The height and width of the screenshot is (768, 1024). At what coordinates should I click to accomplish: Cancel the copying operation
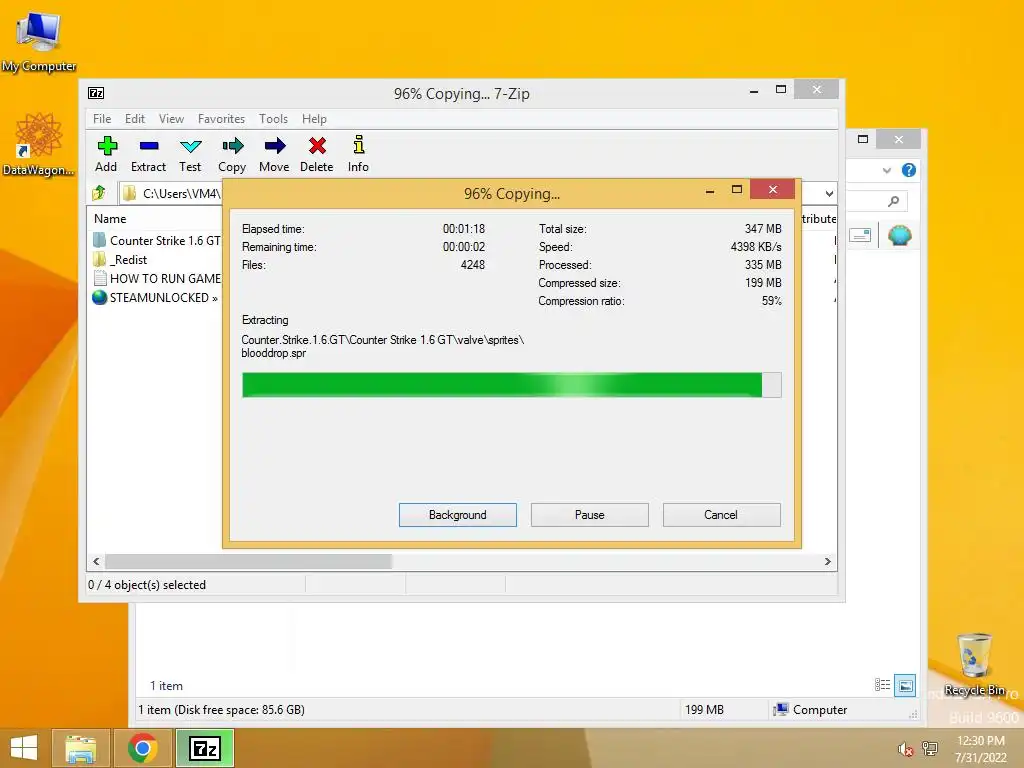(721, 515)
